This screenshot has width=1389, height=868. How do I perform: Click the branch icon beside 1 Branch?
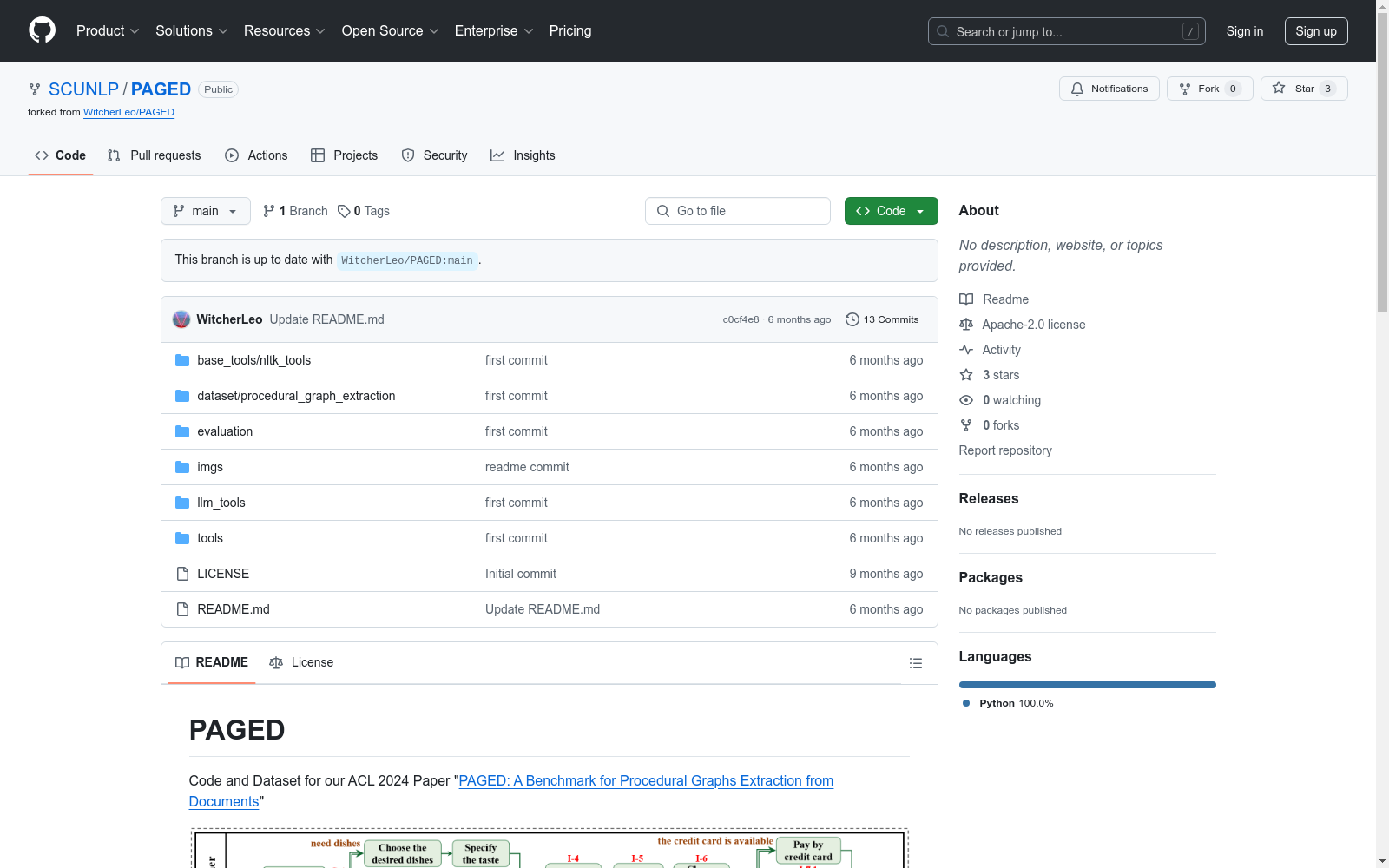(x=269, y=211)
